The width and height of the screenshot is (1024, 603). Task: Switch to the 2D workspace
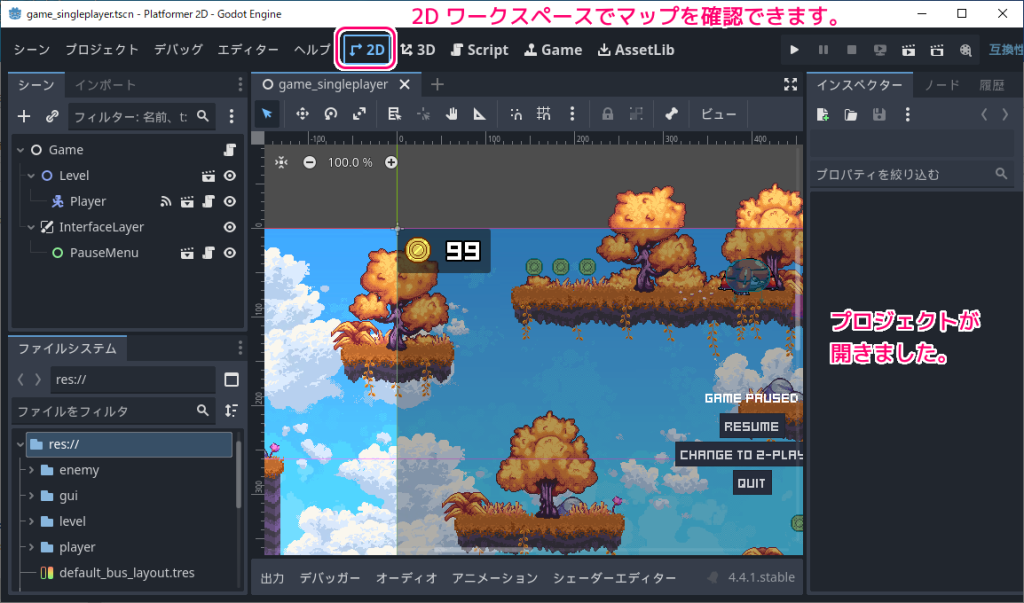coord(366,50)
